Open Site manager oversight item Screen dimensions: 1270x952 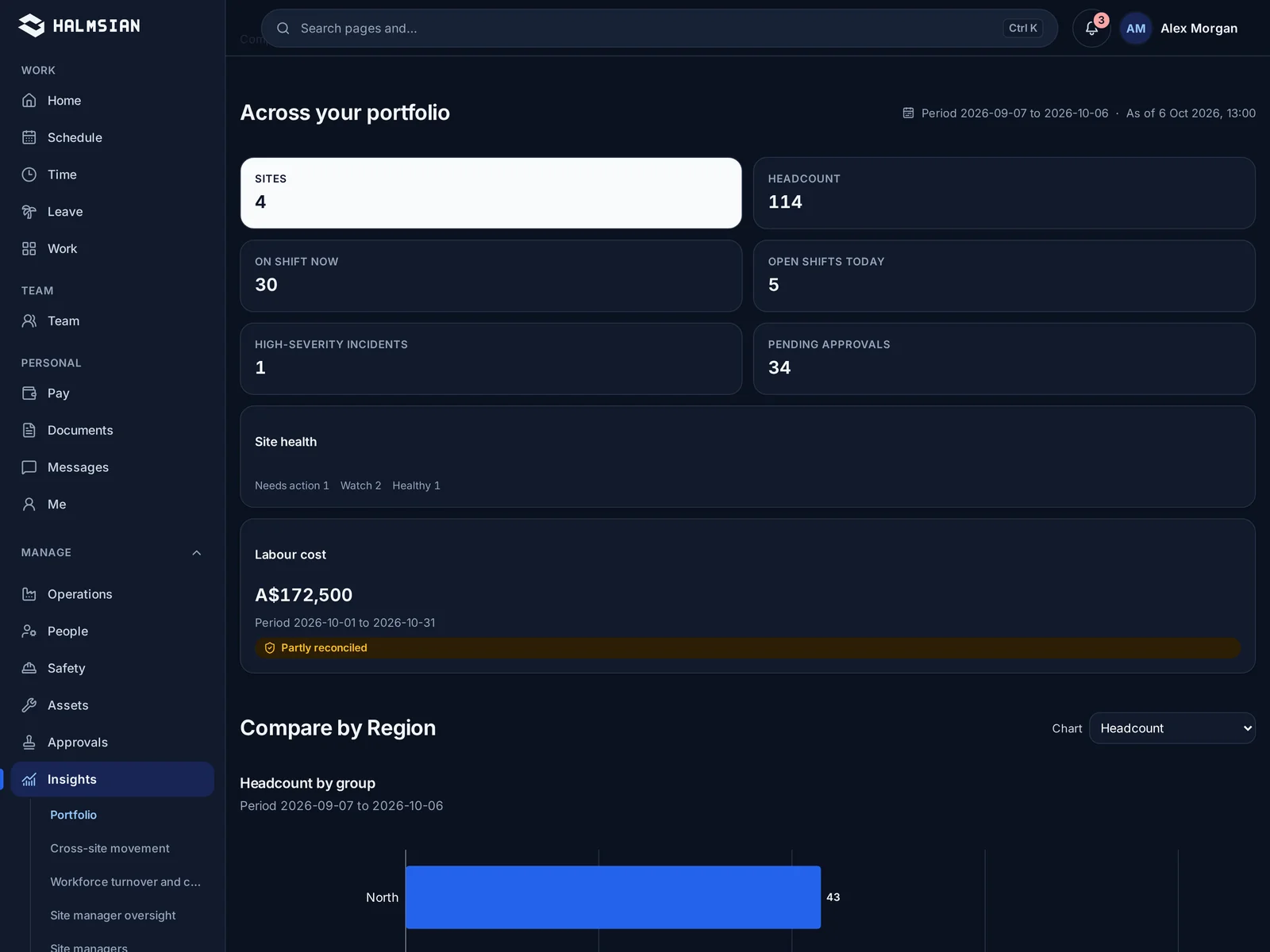[113, 915]
